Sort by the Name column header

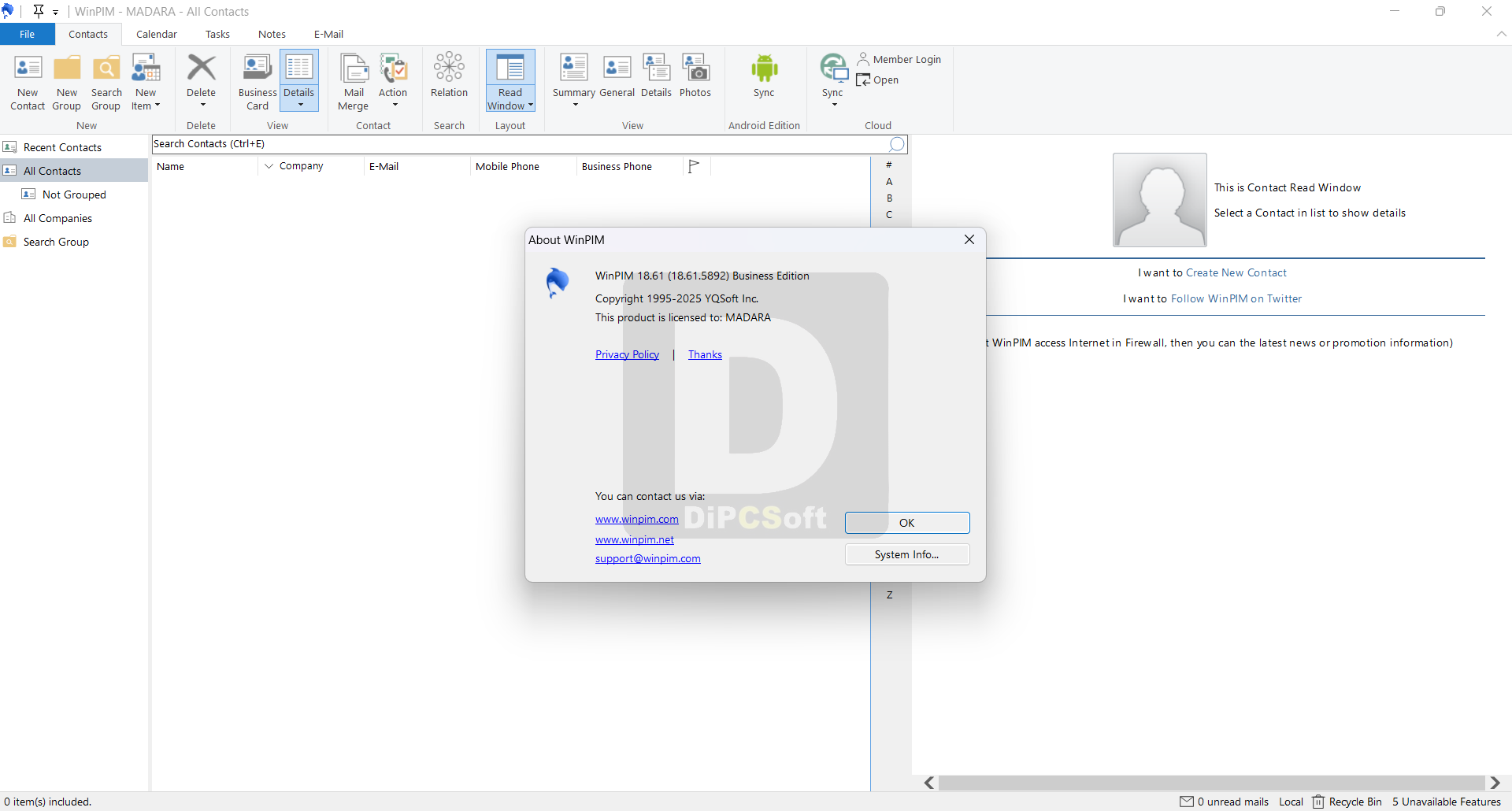[205, 166]
